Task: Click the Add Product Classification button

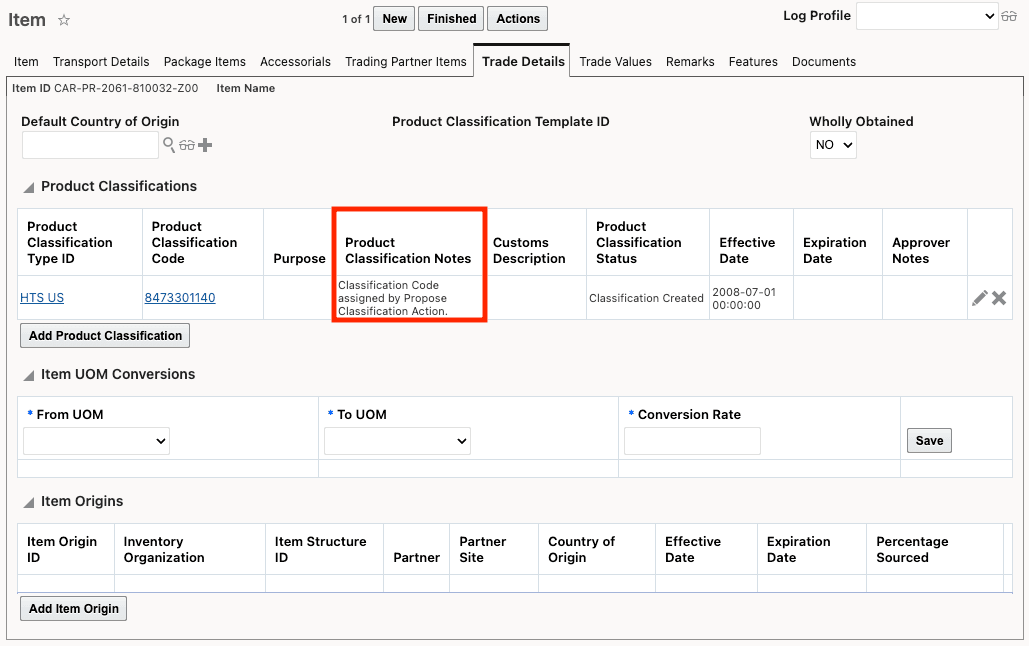Action: [104, 335]
